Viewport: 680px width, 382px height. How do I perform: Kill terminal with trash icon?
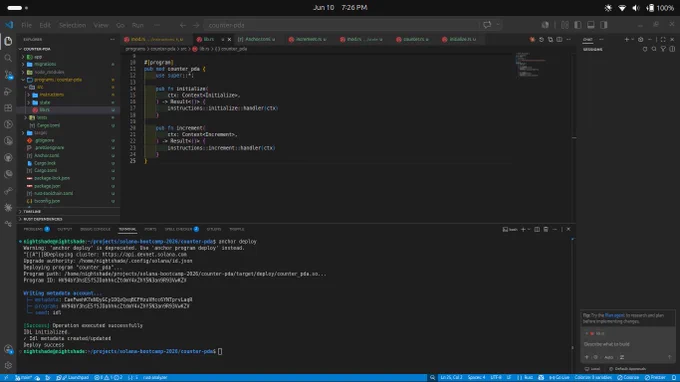(x=546, y=229)
